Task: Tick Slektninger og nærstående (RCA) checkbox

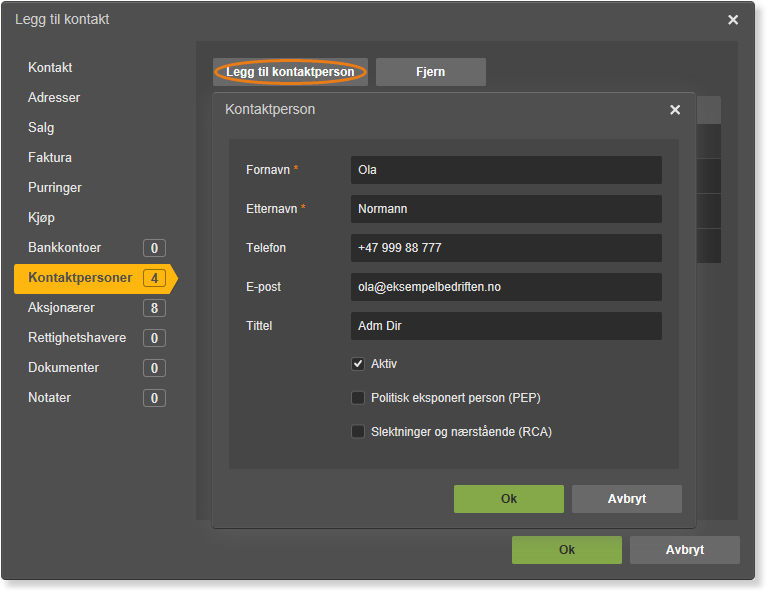Action: 358,431
